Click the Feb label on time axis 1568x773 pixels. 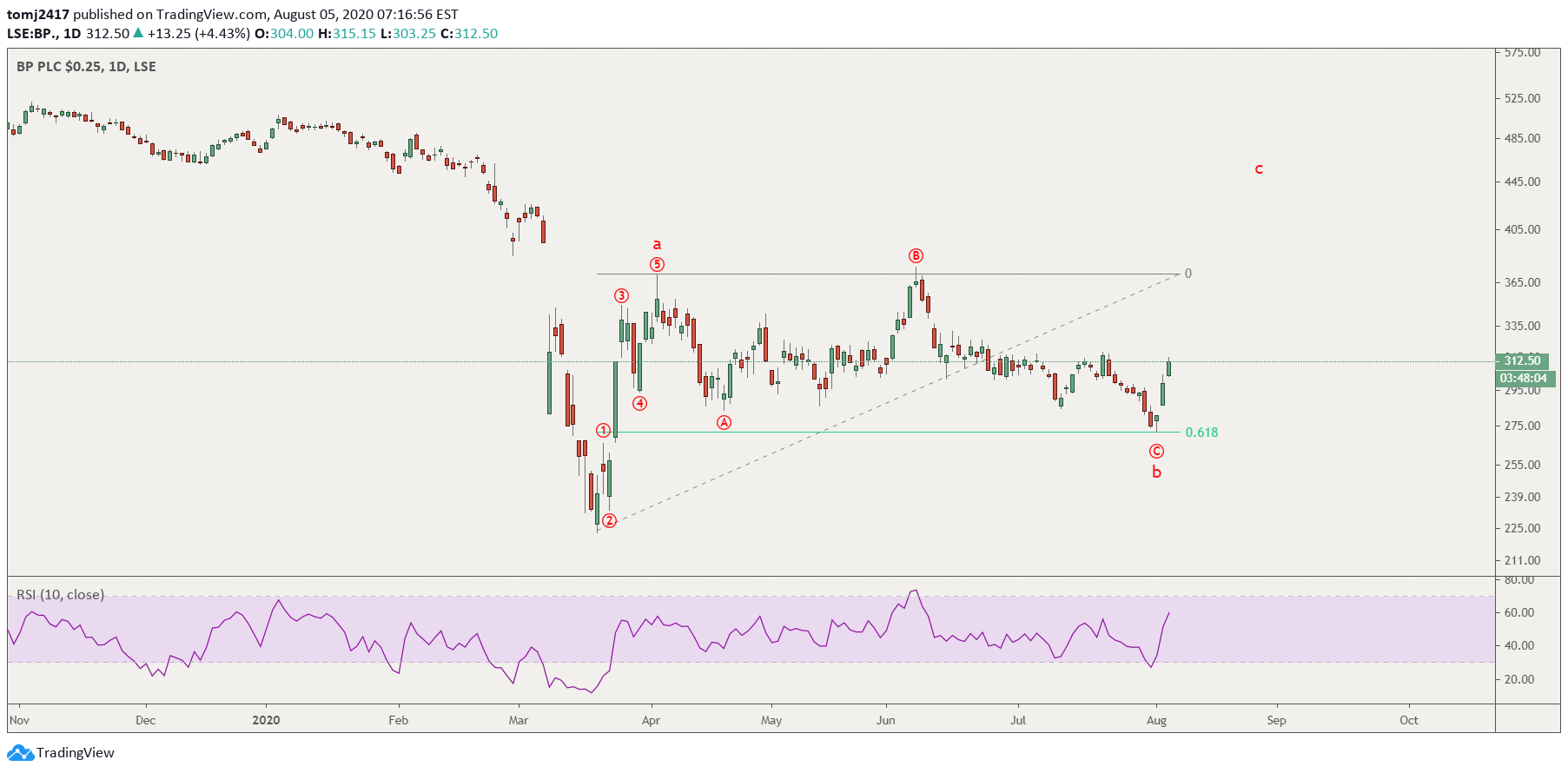coord(399,721)
